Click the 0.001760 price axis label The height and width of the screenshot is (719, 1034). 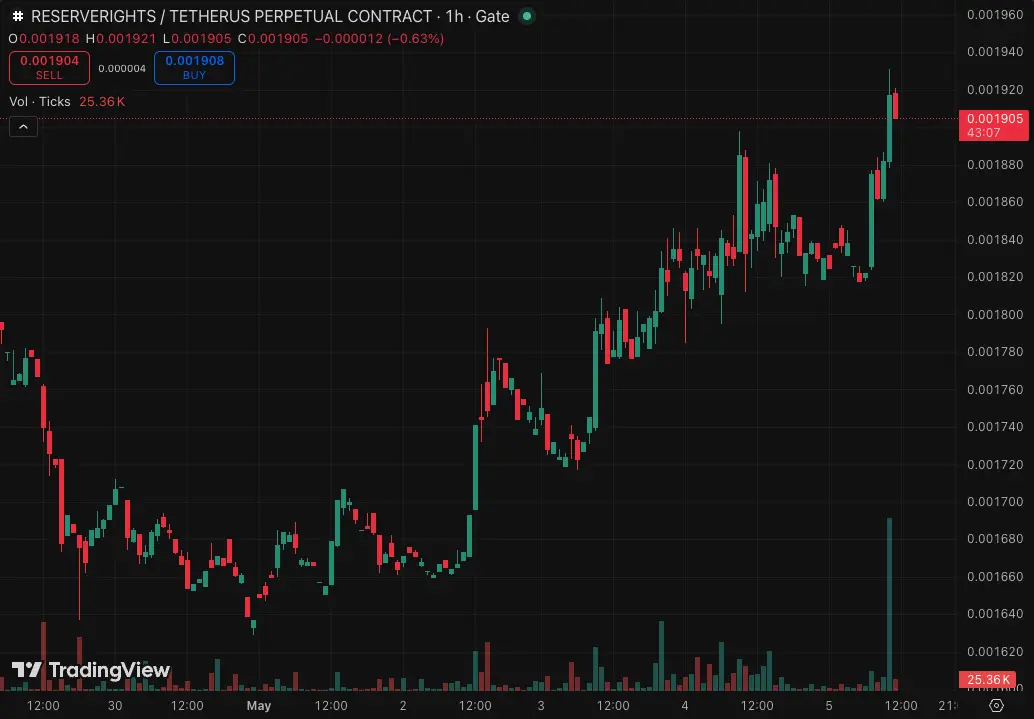tap(995, 389)
